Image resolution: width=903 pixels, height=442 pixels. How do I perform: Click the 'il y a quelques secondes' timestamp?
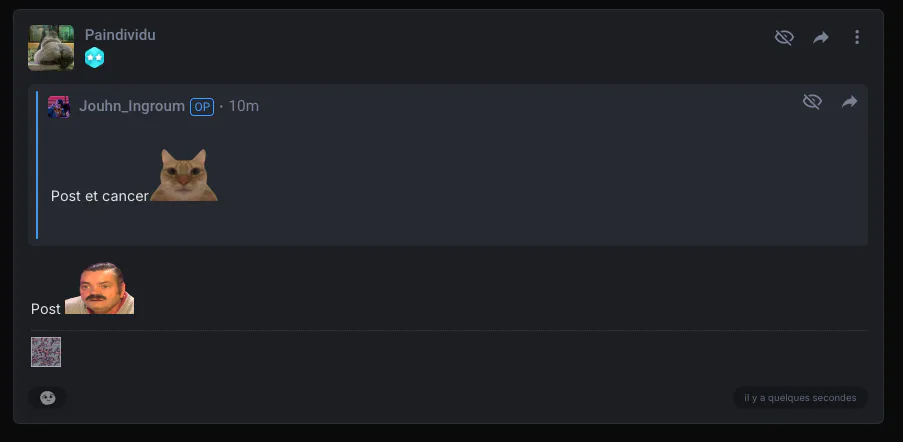[800, 398]
